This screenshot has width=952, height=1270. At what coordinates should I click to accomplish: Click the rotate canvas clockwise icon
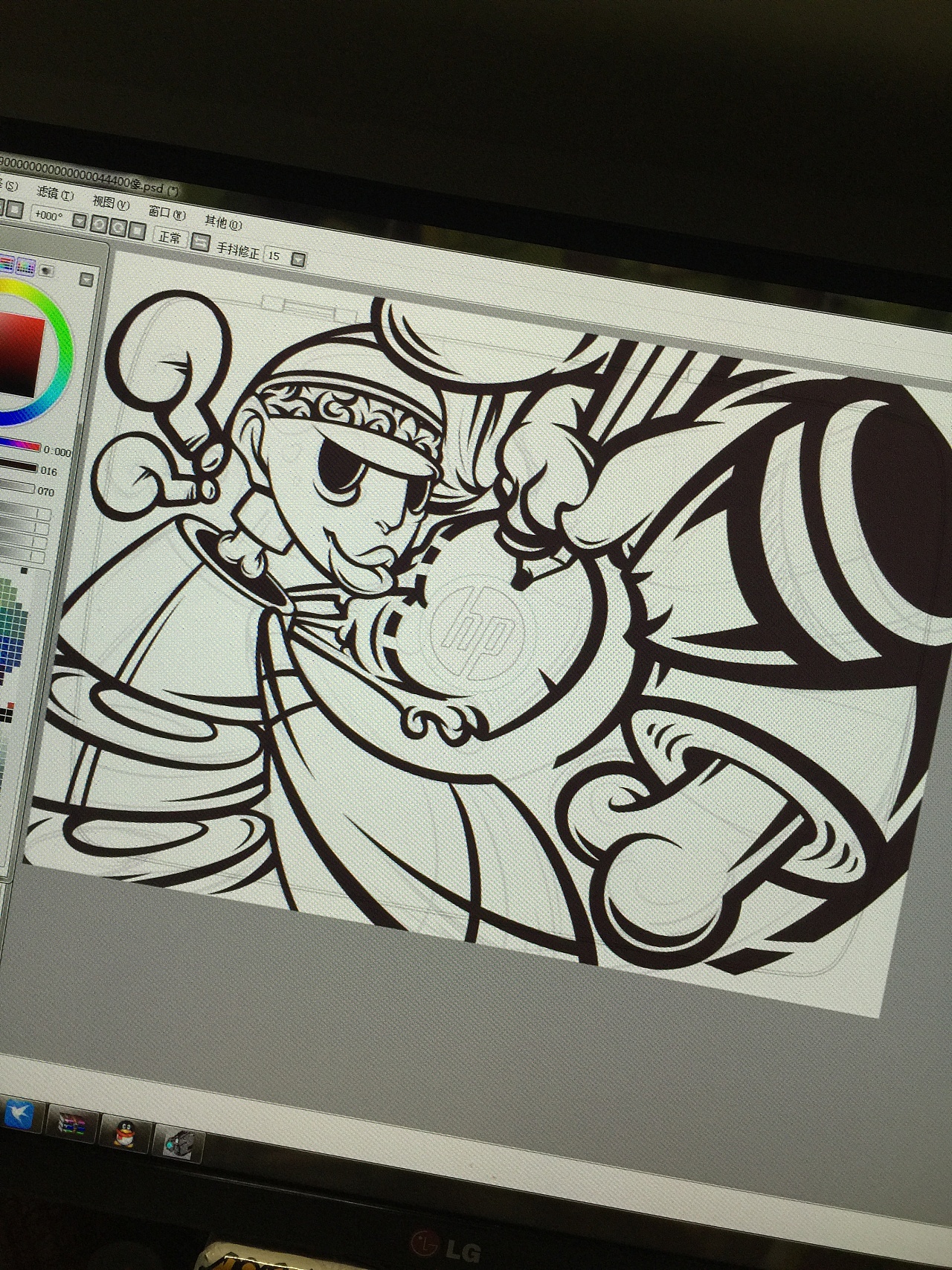click(x=118, y=225)
